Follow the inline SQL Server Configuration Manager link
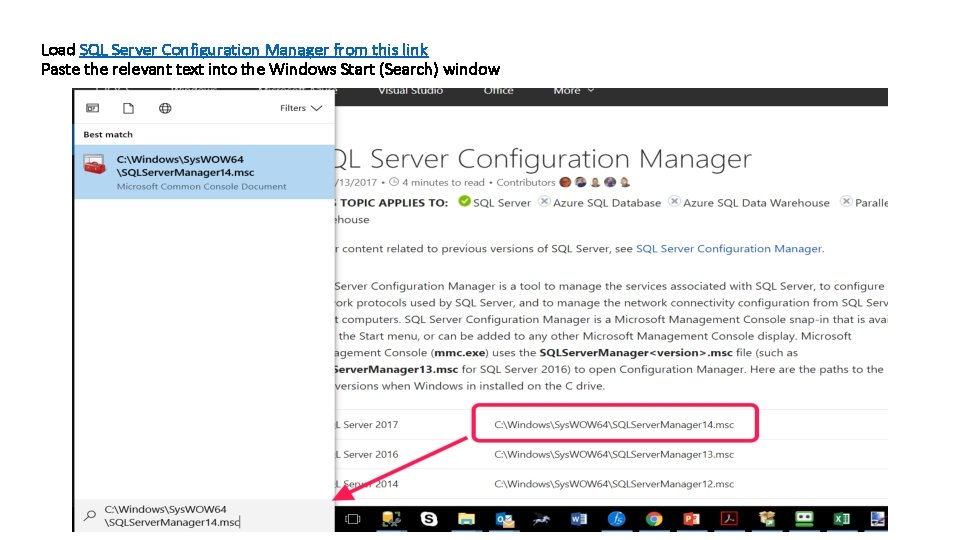Viewport: 960px width, 540px height. tap(729, 249)
